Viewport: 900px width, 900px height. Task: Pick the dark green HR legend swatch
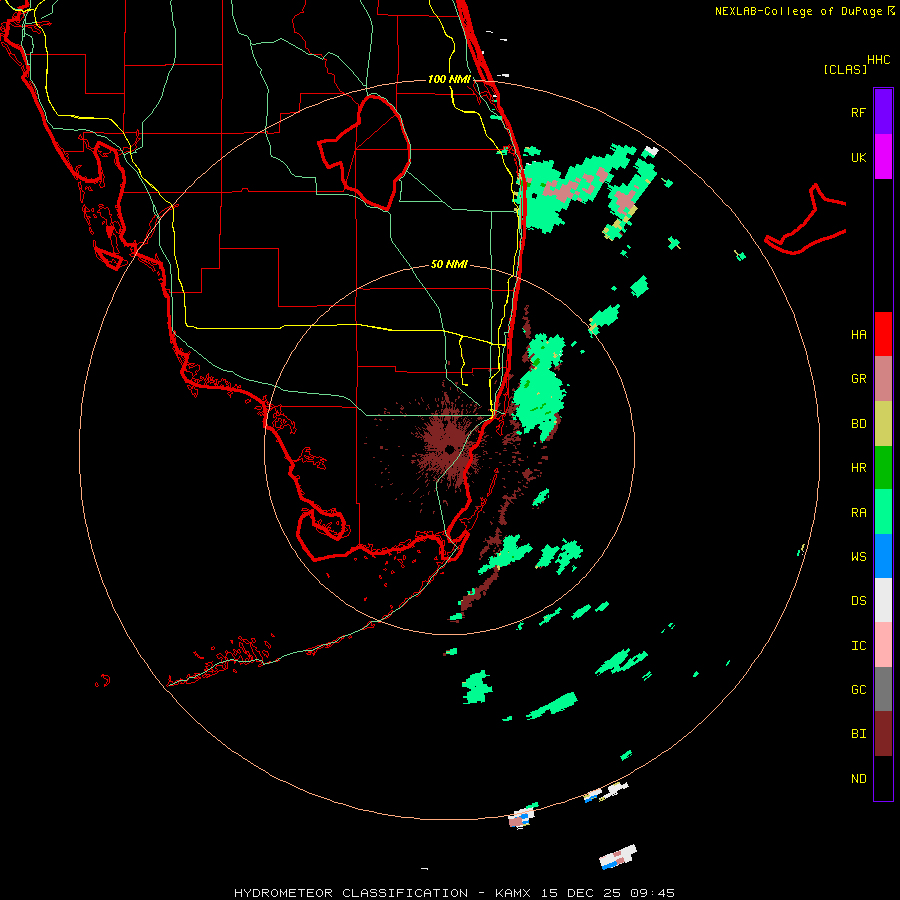click(x=883, y=467)
